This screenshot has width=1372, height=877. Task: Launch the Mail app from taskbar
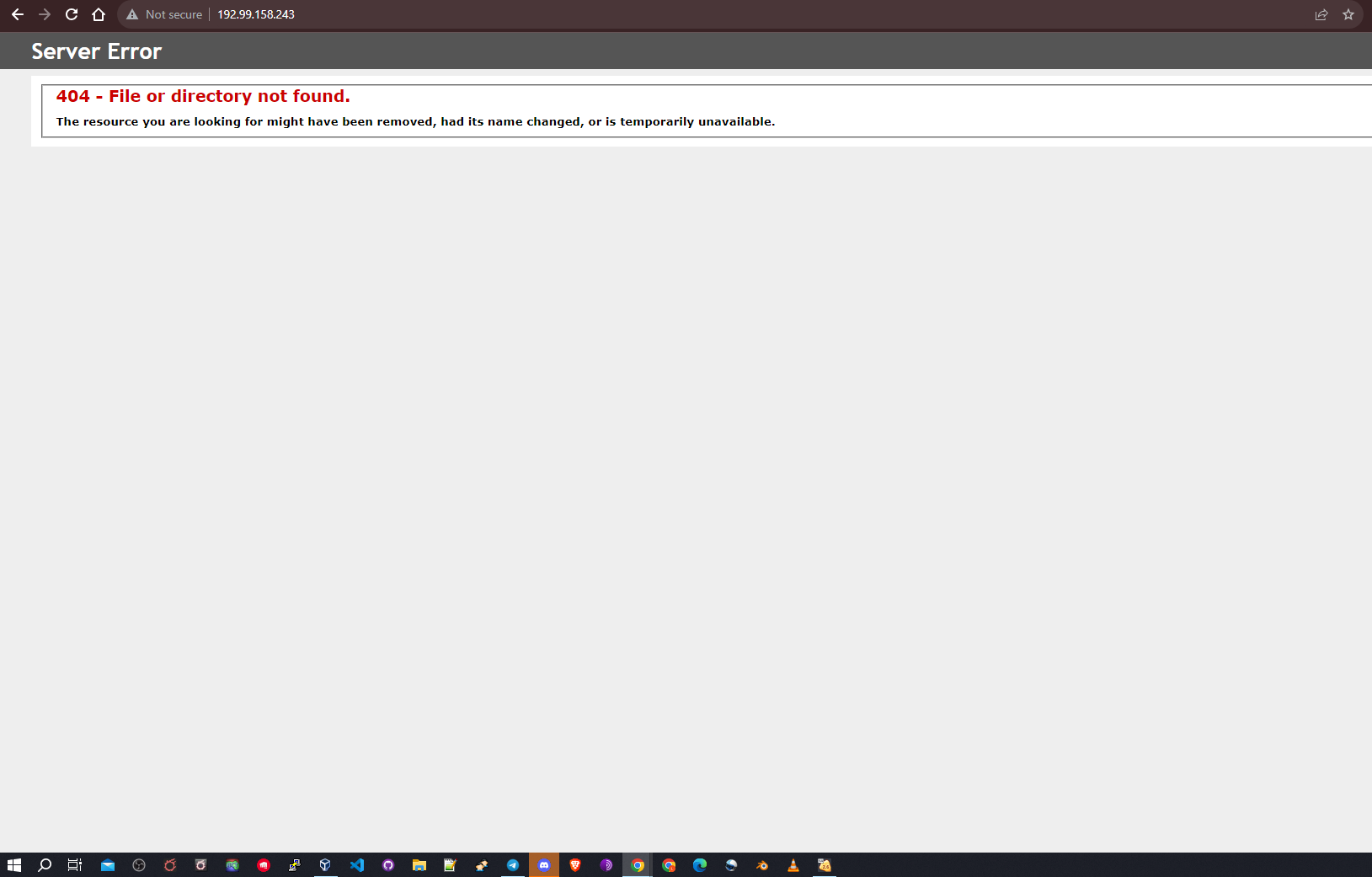point(108,865)
